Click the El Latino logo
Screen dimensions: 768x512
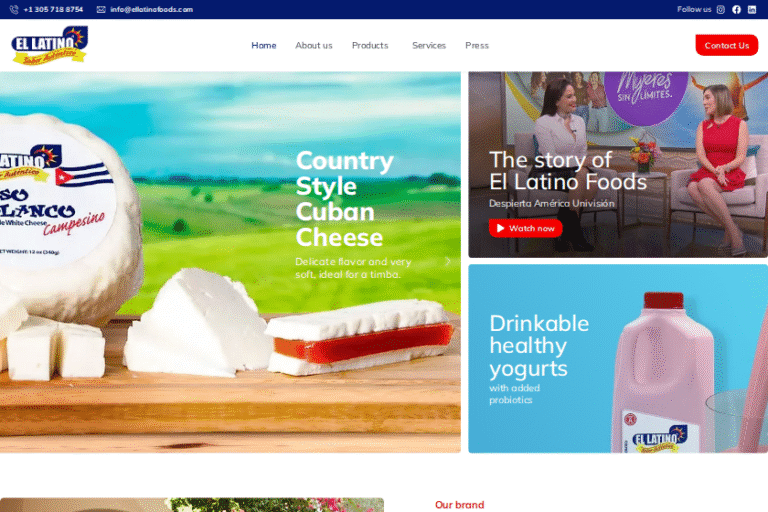[49, 45]
